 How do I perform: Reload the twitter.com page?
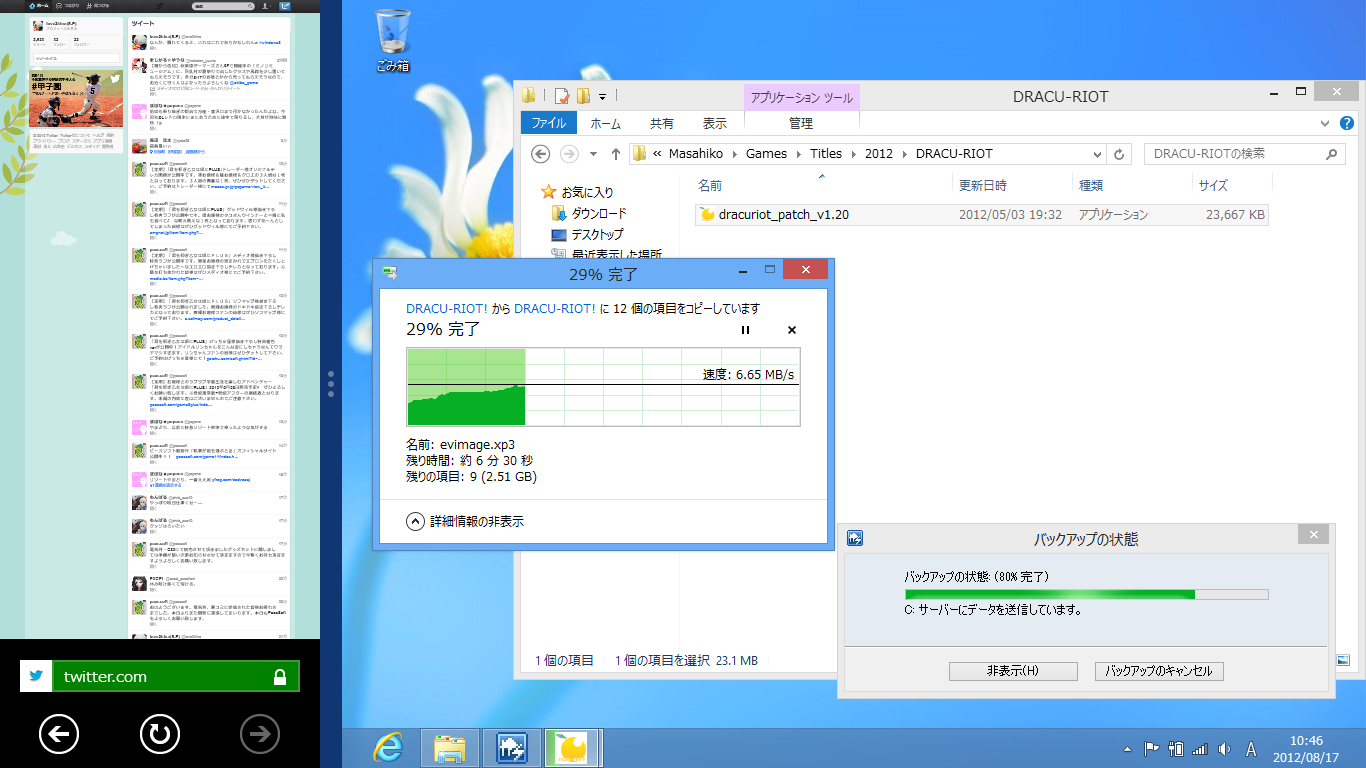pos(159,735)
